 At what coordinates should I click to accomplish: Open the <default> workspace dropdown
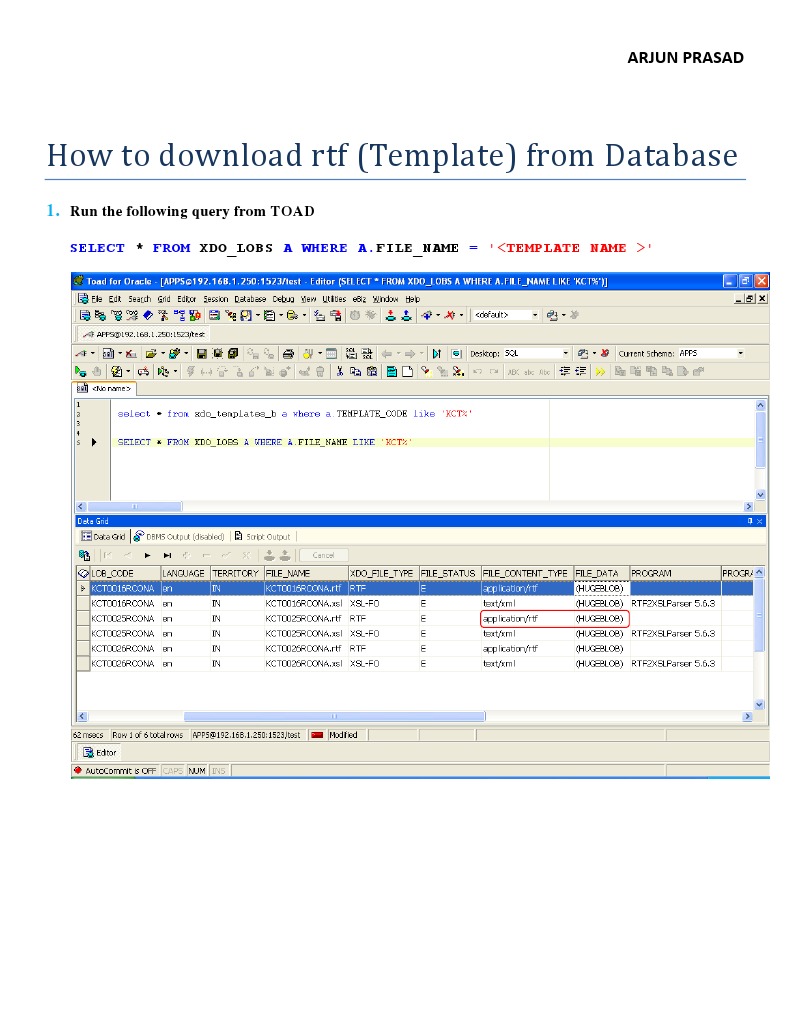pyautogui.click(x=535, y=315)
